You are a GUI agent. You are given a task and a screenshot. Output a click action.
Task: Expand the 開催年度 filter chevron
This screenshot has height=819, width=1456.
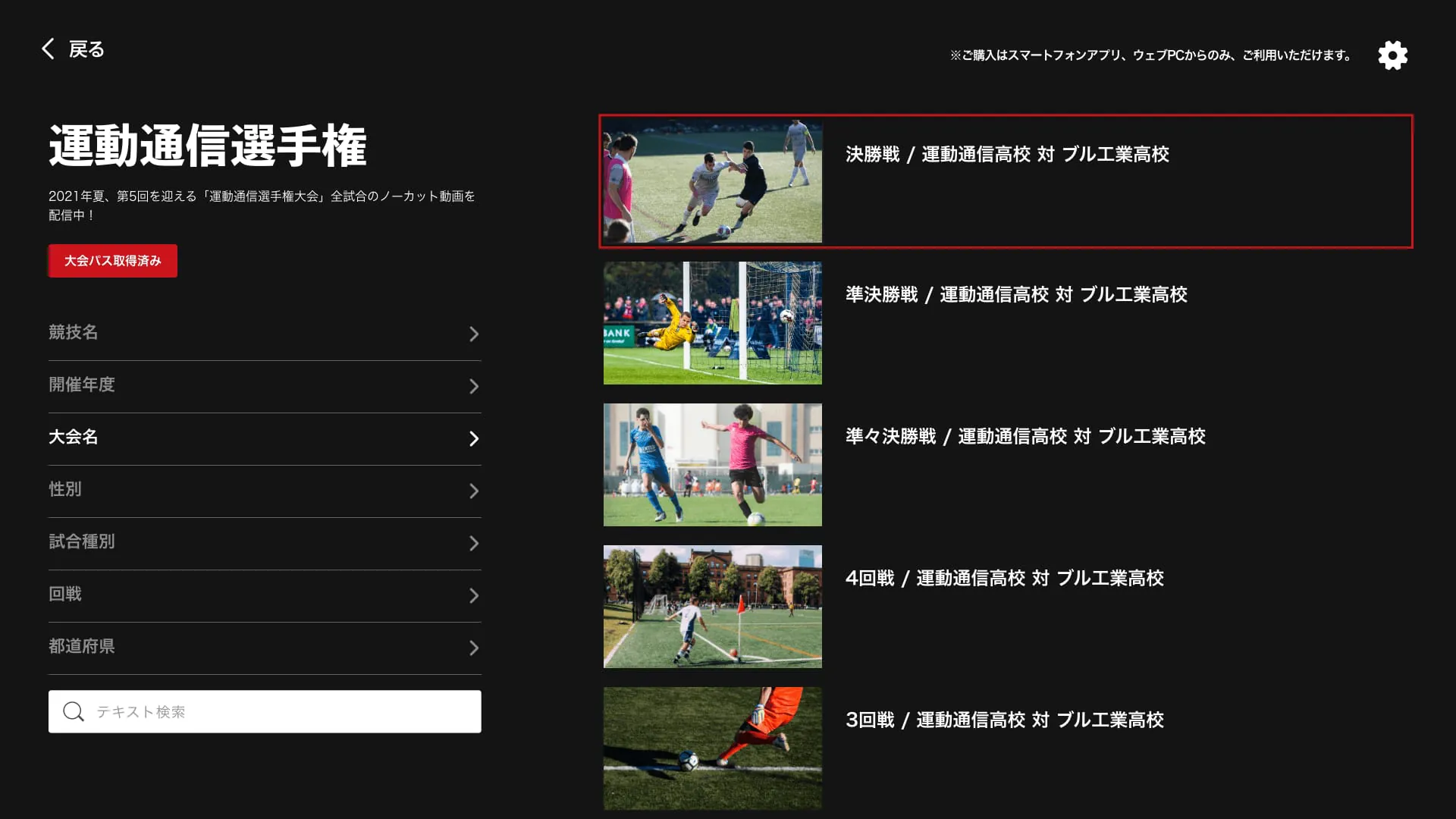473,386
